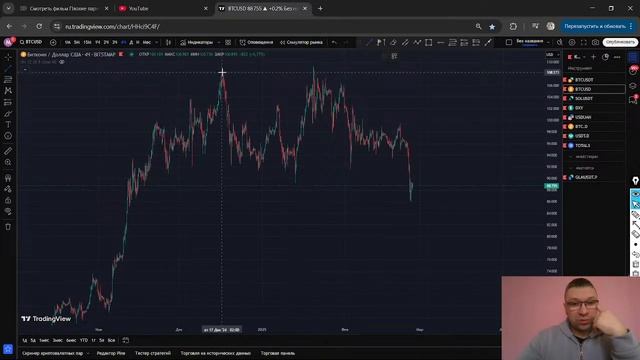This screenshot has height=360, width=640.
Task: Click the undo arrow in top toolbar
Action: click(x=334, y=42)
